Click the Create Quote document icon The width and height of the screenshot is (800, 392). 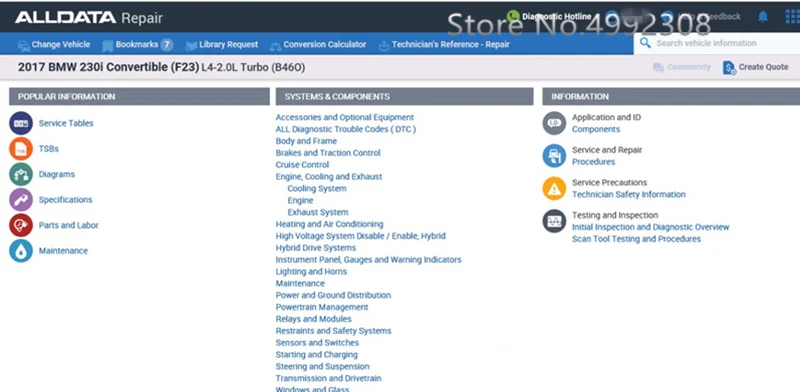[729, 67]
